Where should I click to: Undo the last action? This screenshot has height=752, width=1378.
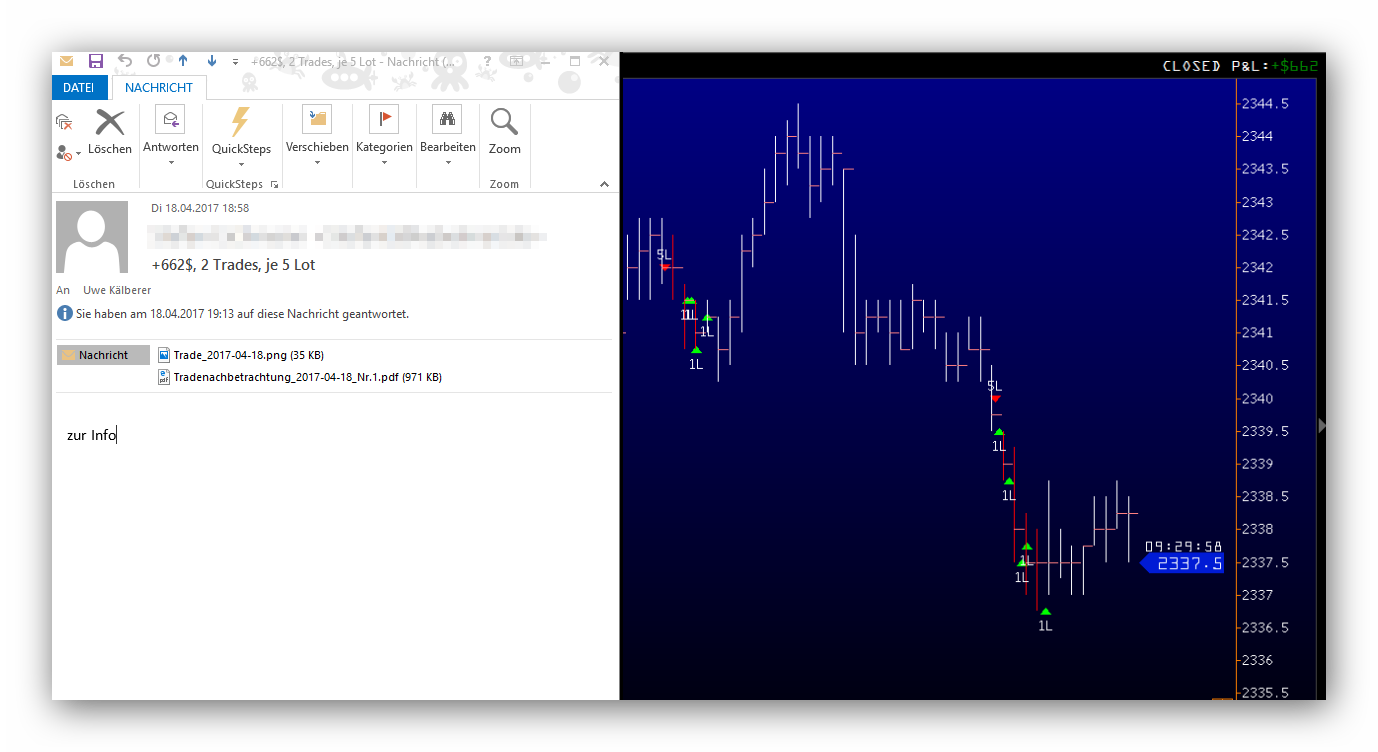tap(125, 61)
